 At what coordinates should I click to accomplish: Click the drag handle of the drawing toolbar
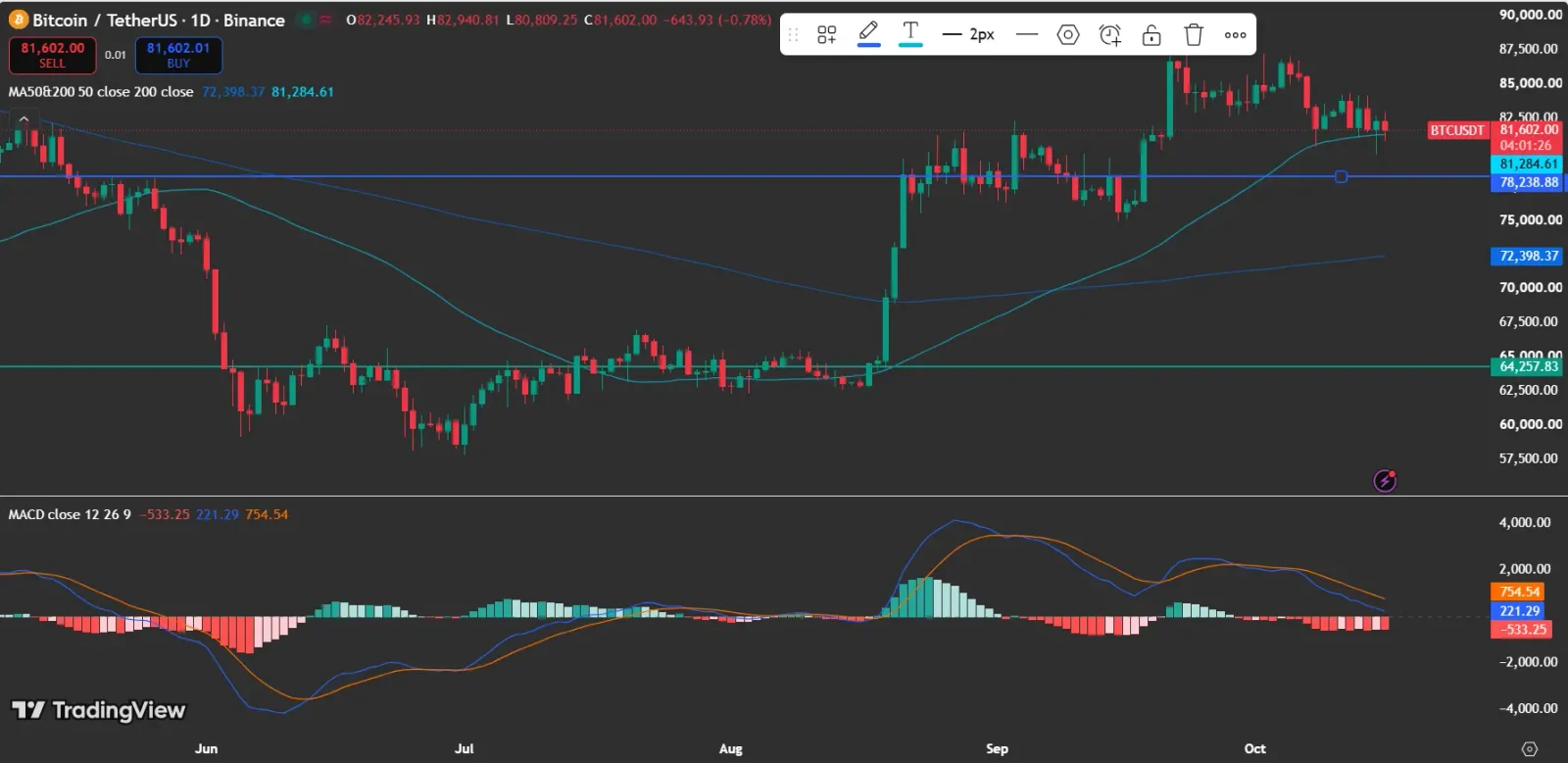[x=794, y=35]
